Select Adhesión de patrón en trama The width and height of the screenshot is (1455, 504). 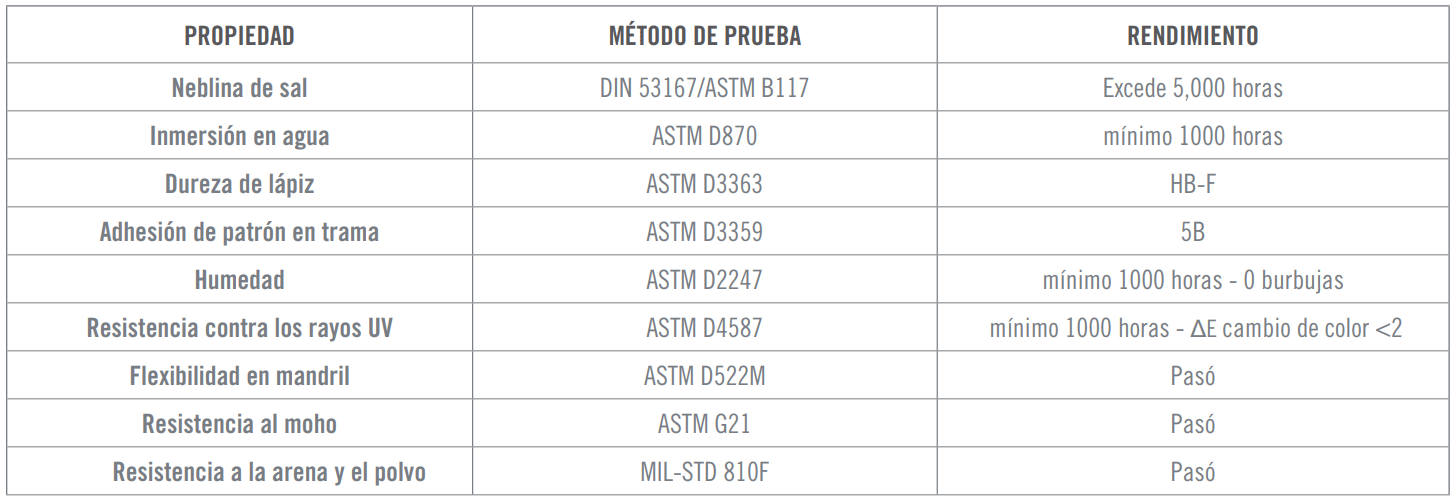point(239,232)
